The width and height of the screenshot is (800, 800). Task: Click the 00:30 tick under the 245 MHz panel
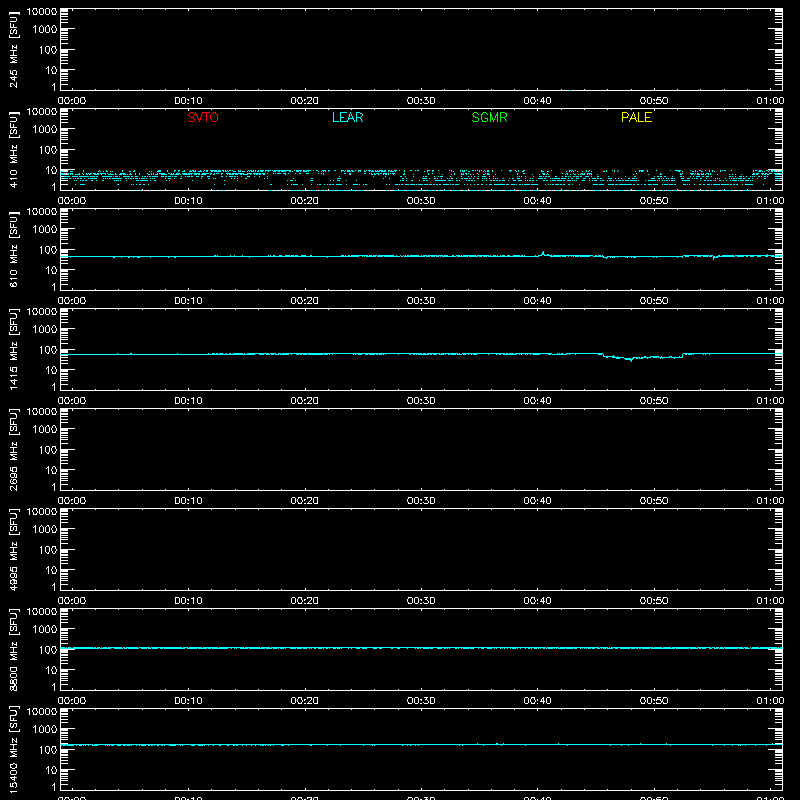pyautogui.click(x=421, y=101)
